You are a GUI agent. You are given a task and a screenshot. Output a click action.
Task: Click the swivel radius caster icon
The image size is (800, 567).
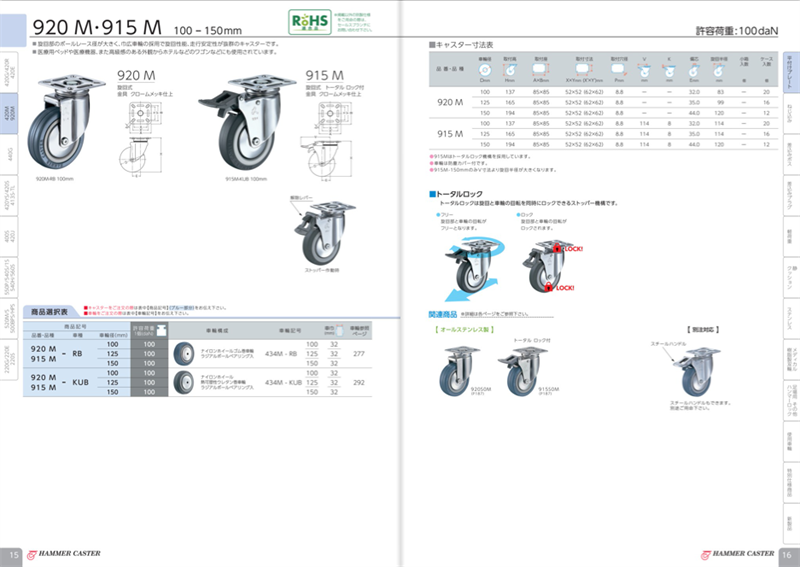tap(719, 71)
